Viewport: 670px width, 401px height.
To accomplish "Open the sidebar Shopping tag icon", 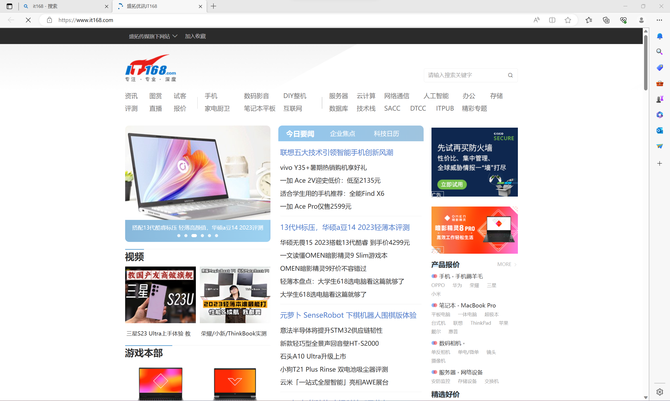I will pyautogui.click(x=660, y=68).
